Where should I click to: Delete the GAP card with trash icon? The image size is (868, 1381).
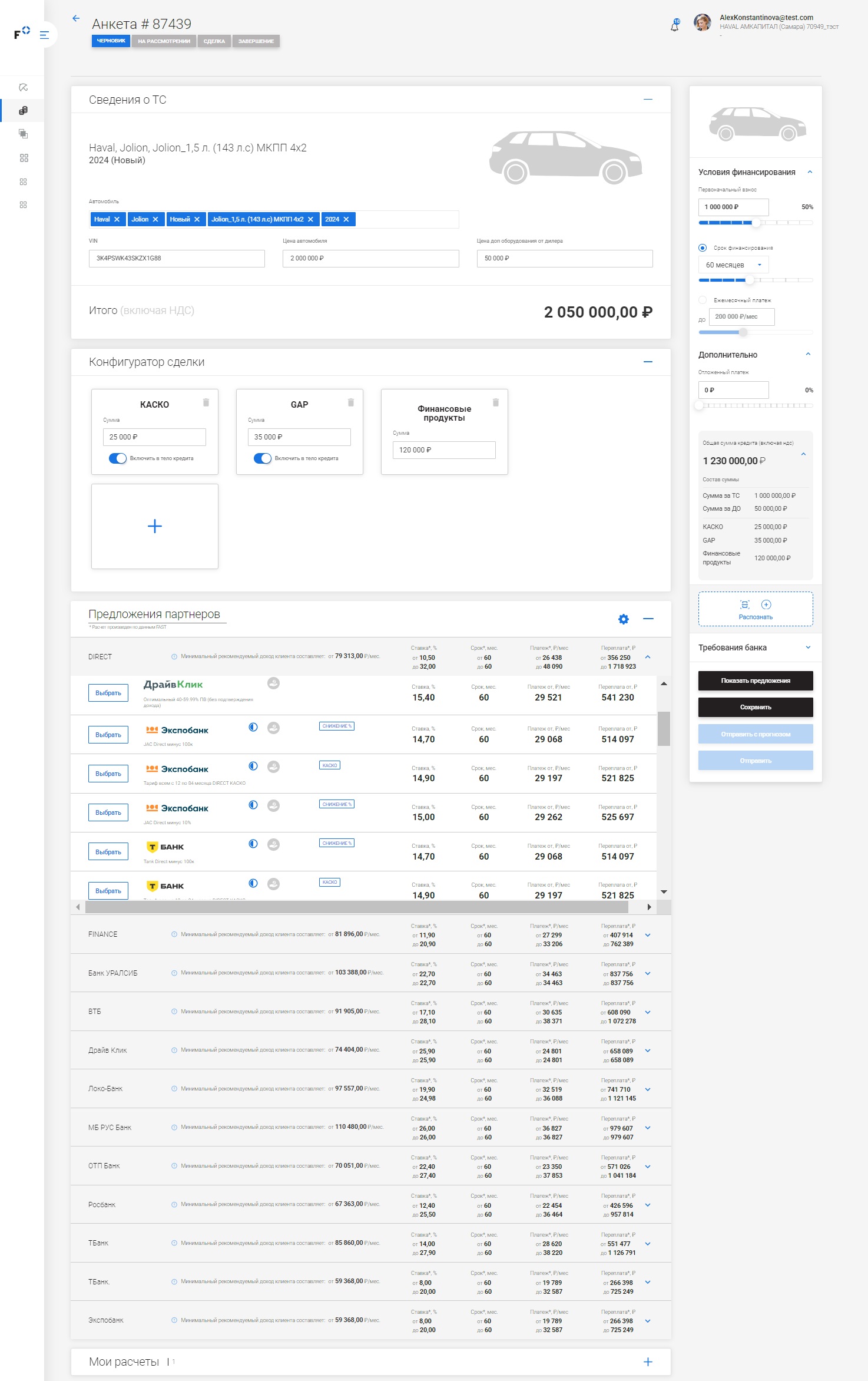click(351, 402)
